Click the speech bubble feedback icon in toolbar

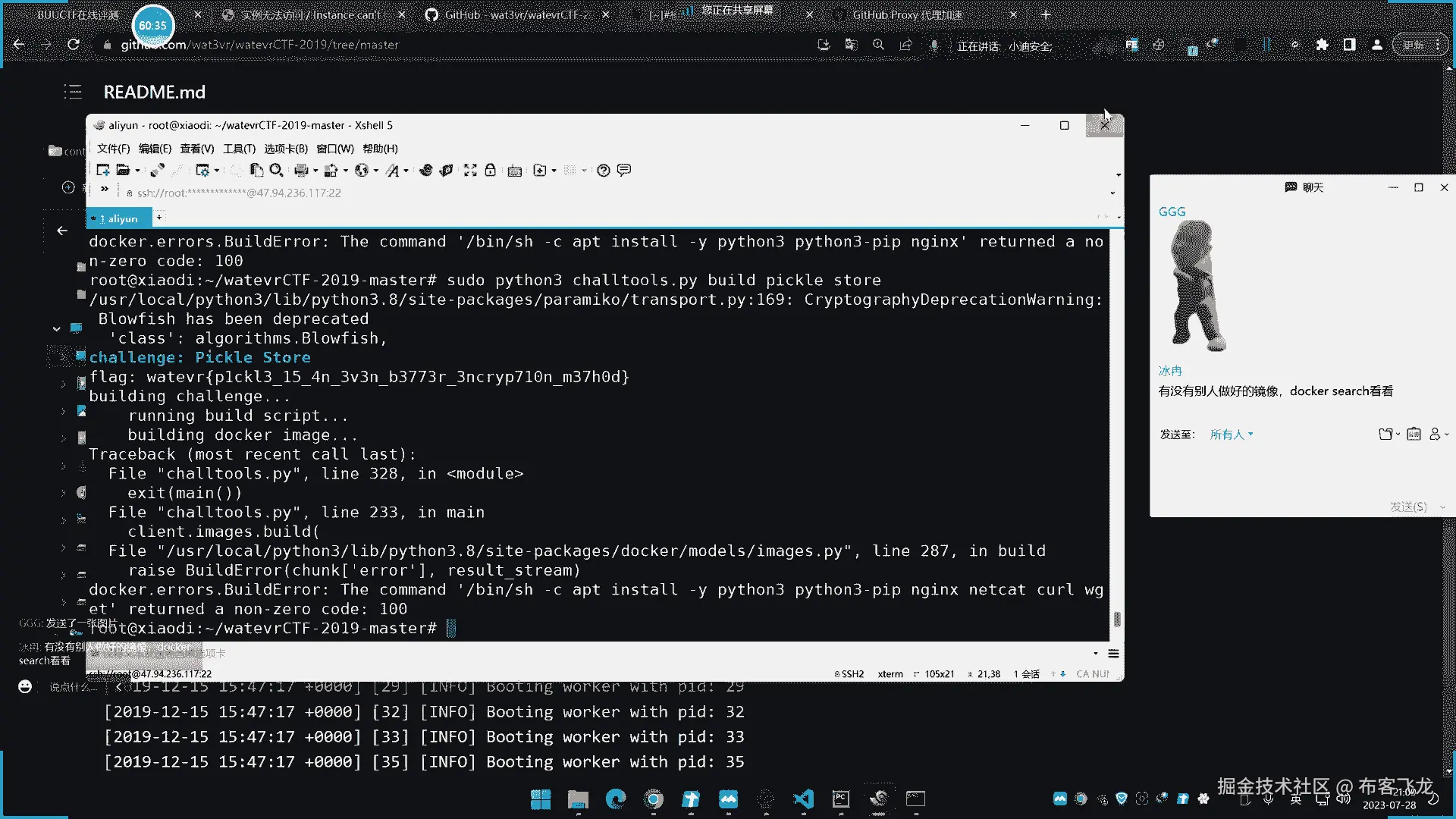[623, 171]
